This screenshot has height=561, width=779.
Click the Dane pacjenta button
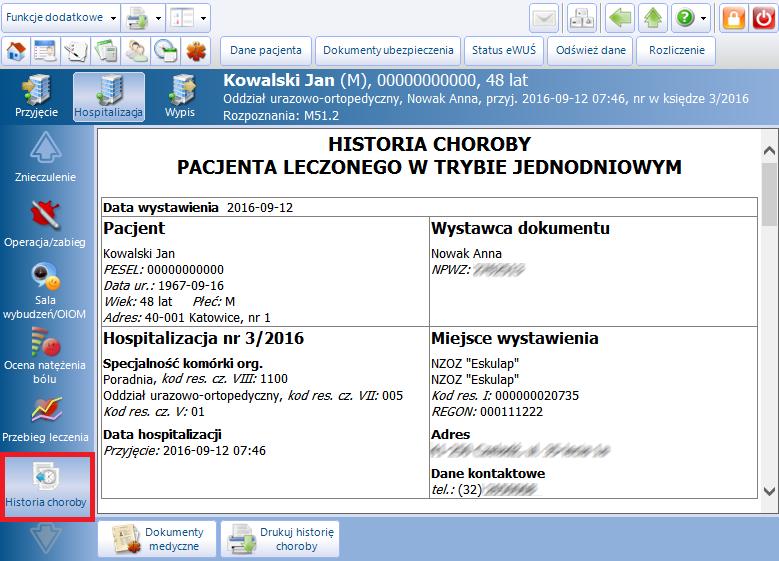pyautogui.click(x=266, y=51)
